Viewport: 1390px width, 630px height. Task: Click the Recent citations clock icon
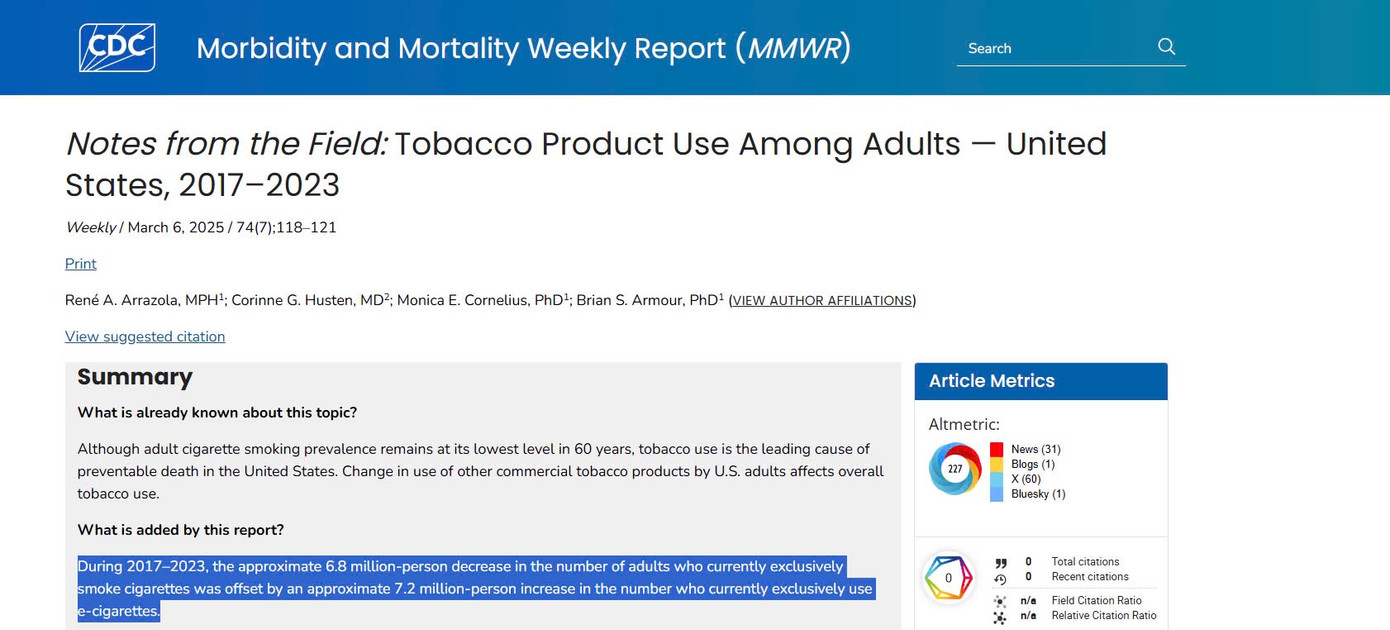tap(1000, 578)
